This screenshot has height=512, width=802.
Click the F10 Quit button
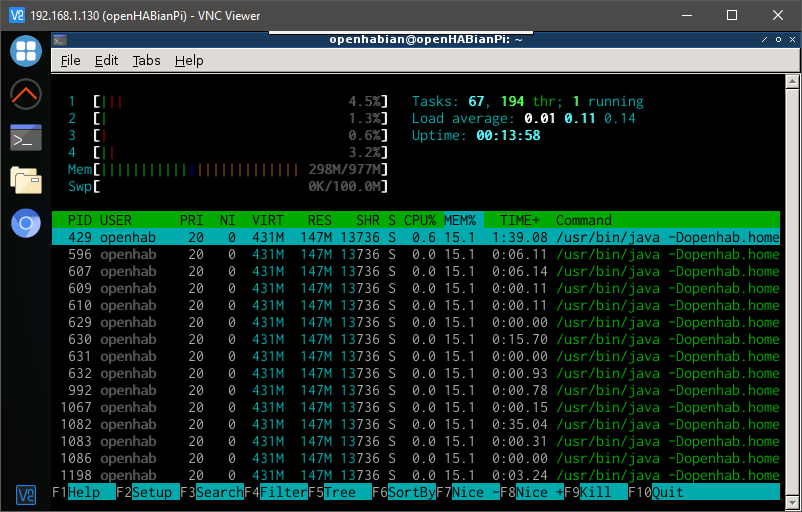668,492
